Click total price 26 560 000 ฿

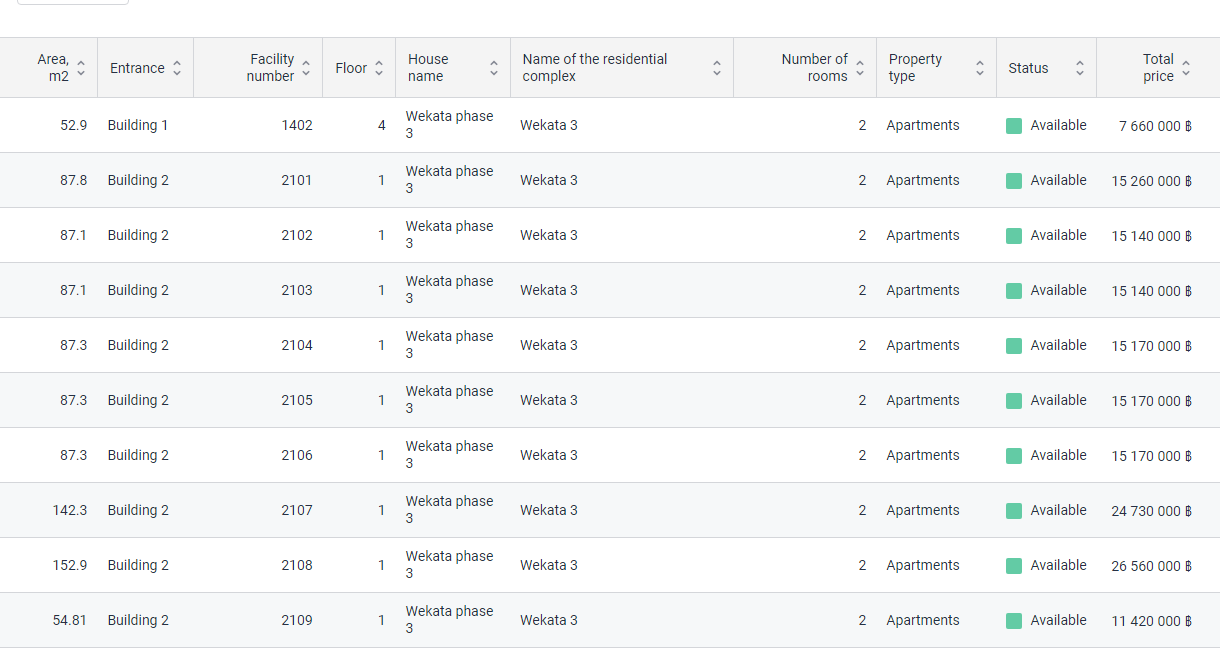[x=1151, y=566]
